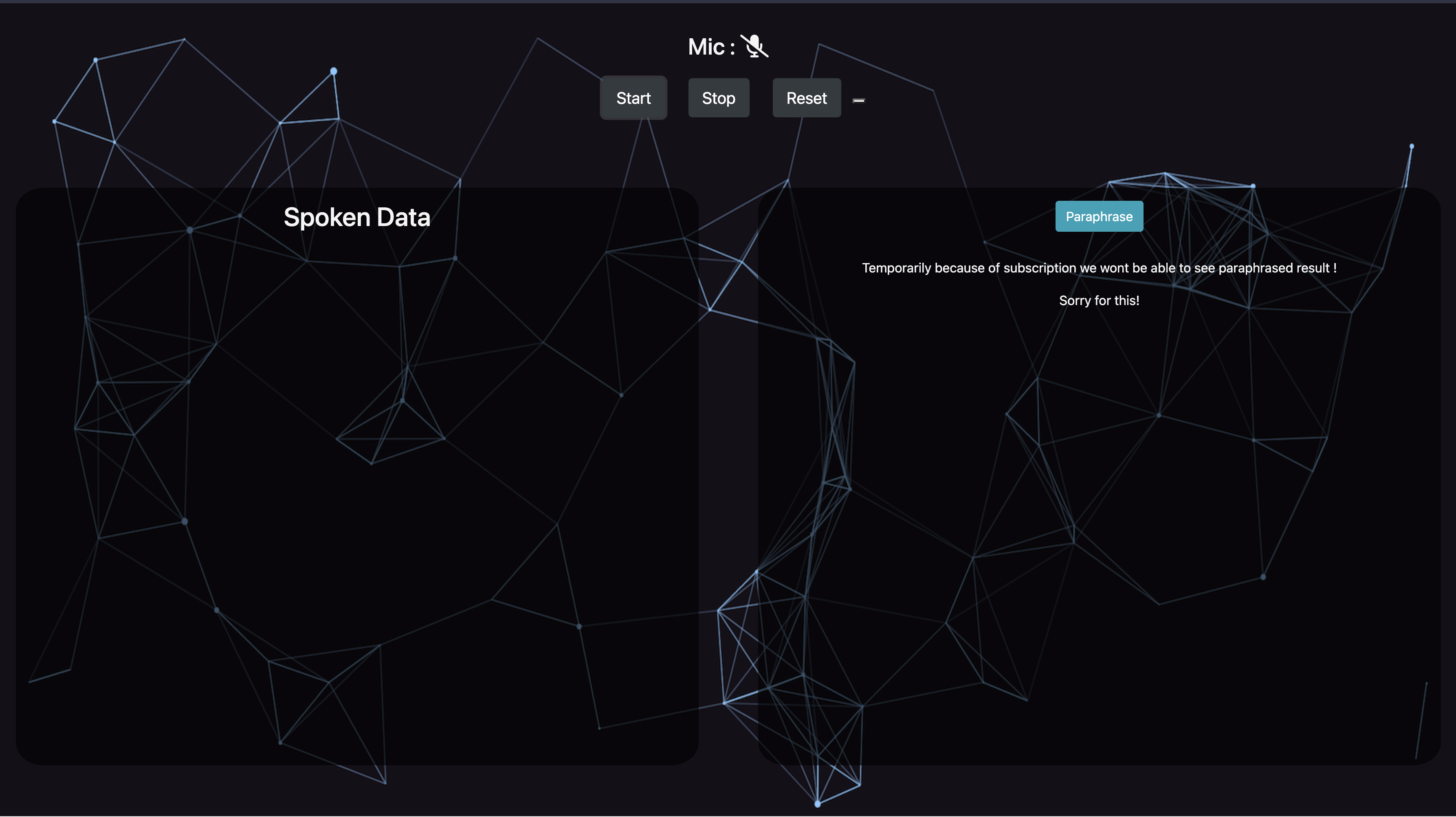Click the dim node in lower-right paraphrase panel

(1263, 577)
